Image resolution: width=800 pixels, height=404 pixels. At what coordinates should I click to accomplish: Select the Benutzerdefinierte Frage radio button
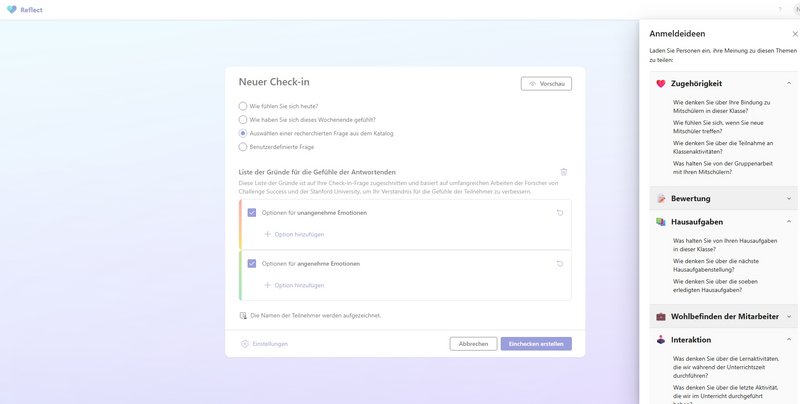243,147
